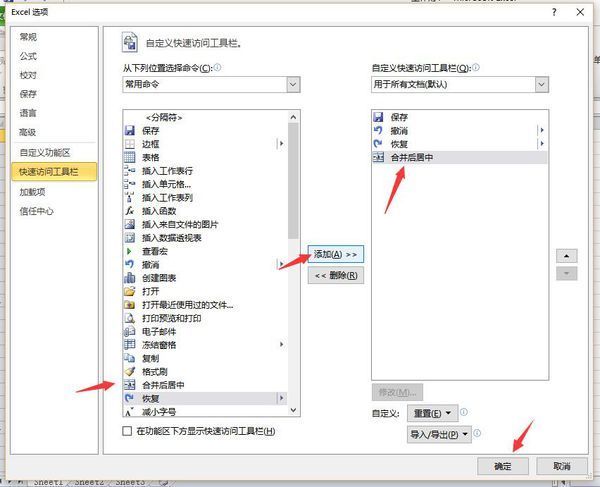Screen dimensions: 600x487
Task: Expand submenu arrow of 恢复 in right list
Action: 542,144
